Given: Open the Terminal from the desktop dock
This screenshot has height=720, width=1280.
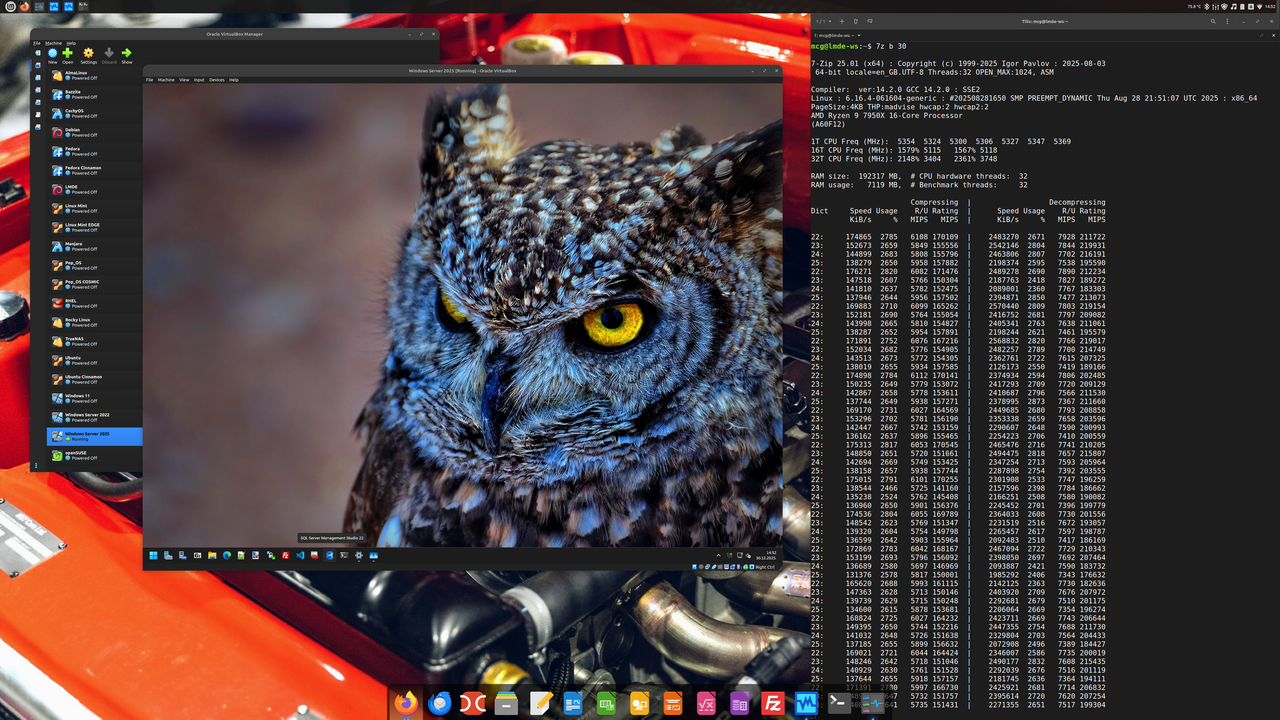Looking at the screenshot, I should point(840,703).
